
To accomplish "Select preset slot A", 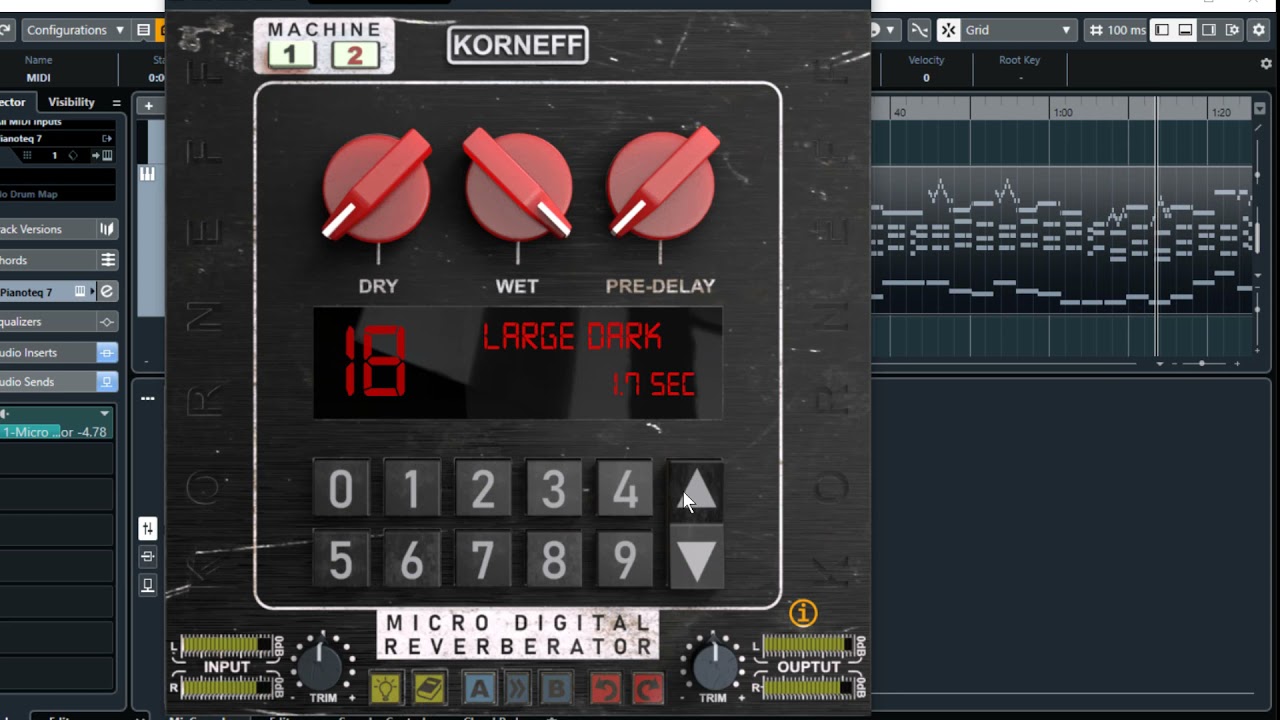I will pos(478,688).
